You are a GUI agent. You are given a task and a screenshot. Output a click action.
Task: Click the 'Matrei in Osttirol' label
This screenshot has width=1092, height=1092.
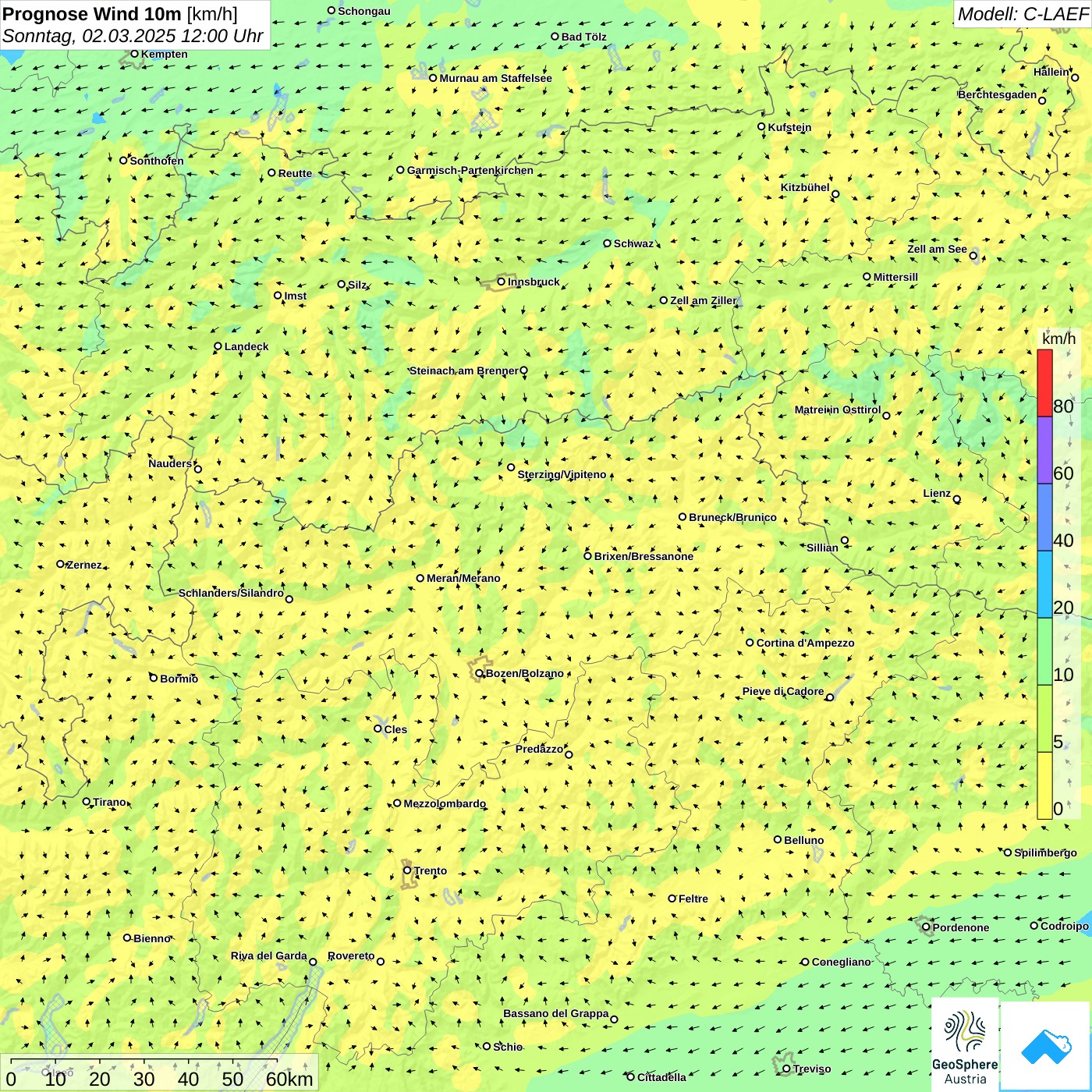coord(838,409)
